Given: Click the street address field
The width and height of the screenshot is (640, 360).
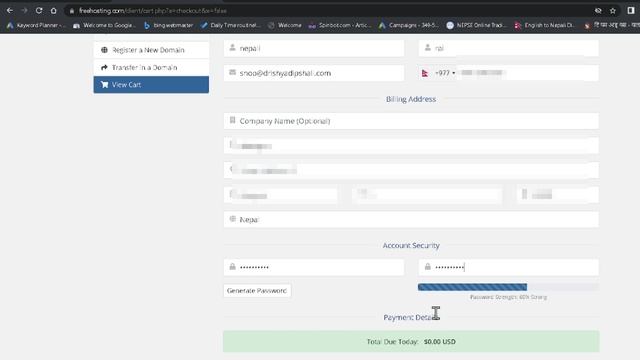Looking at the screenshot, I should pyautogui.click(x=411, y=146).
